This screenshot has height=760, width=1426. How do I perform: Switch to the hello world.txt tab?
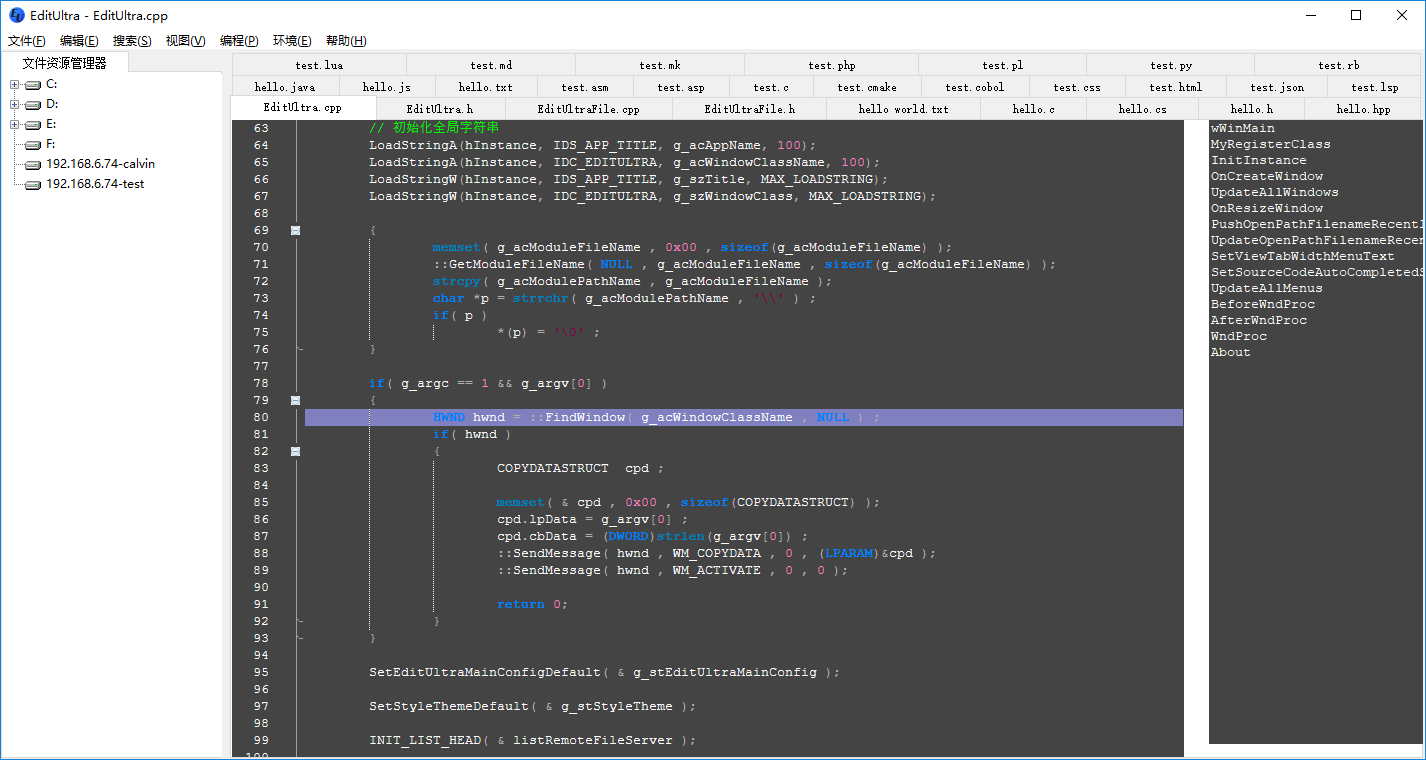coord(904,109)
